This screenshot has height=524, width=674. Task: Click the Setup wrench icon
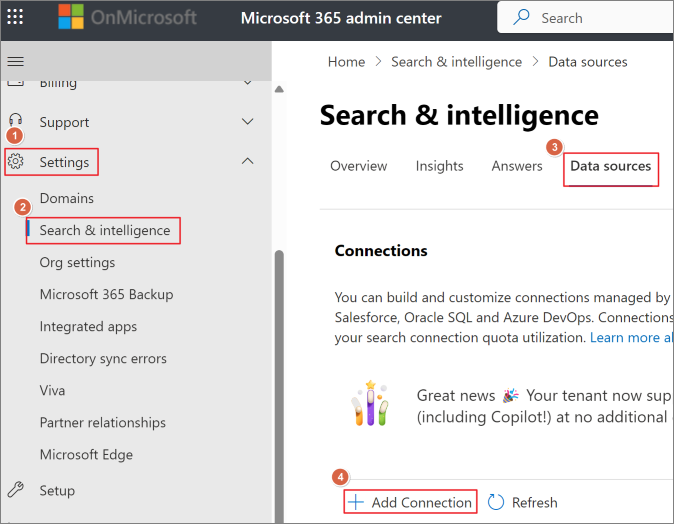click(x=16, y=490)
